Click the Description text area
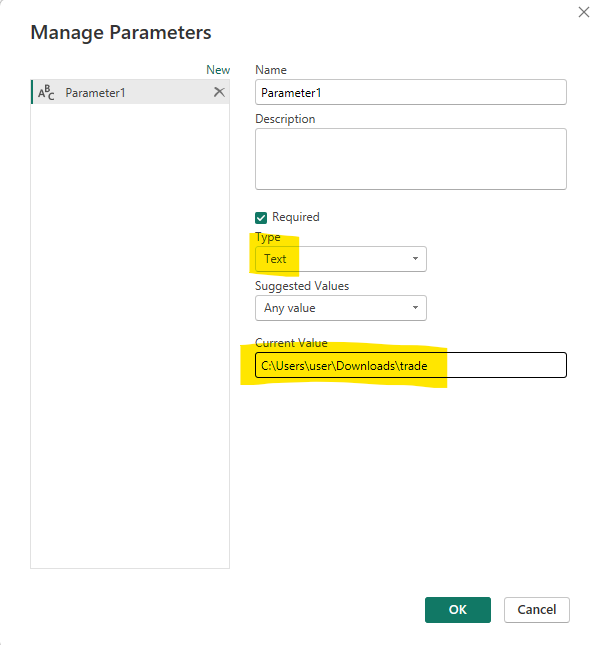Image resolution: width=596 pixels, height=645 pixels. pyautogui.click(x=410, y=159)
